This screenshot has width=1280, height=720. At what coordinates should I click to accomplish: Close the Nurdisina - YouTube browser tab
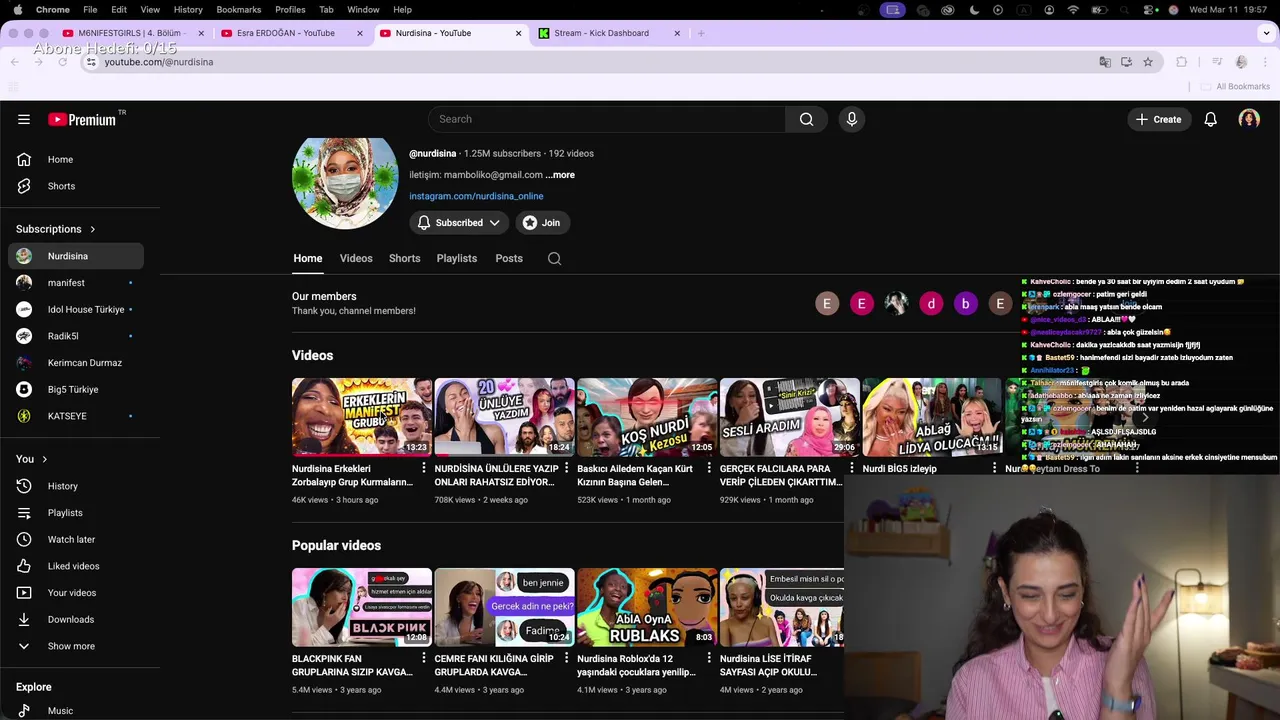click(518, 33)
